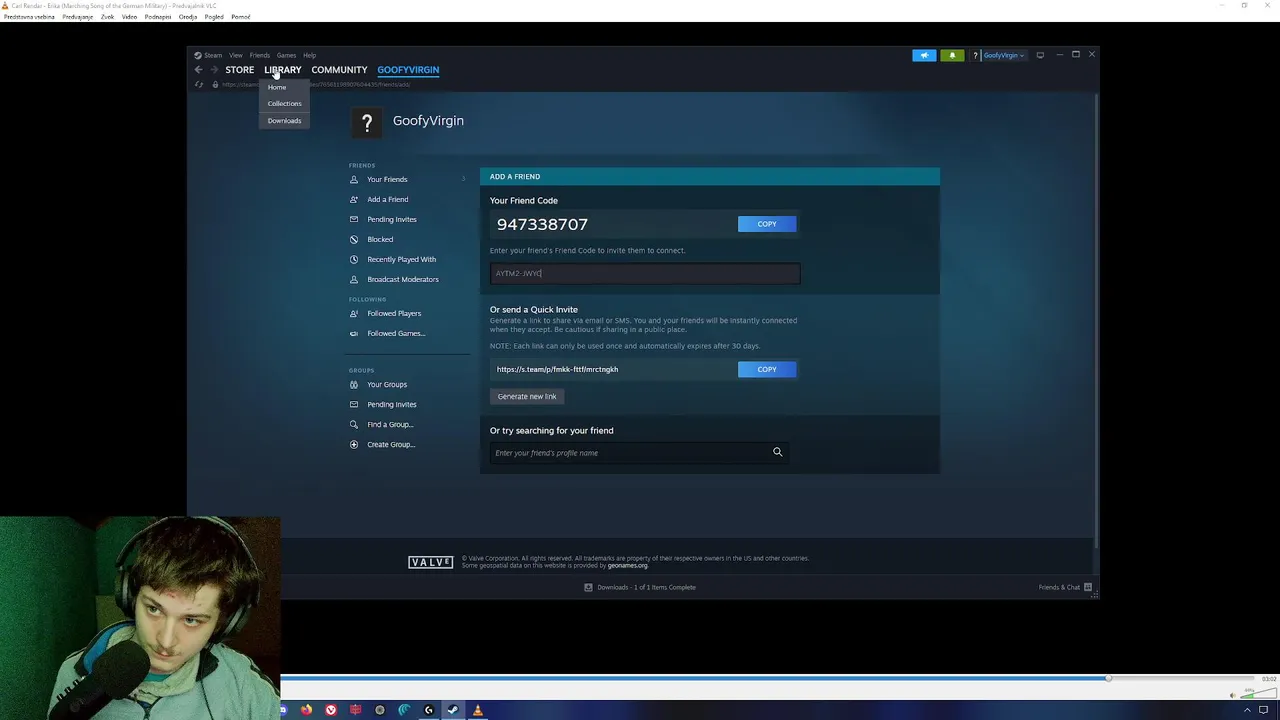Open the GoofyVirgin account dropdown
The height and width of the screenshot is (720, 1280).
tap(1003, 55)
